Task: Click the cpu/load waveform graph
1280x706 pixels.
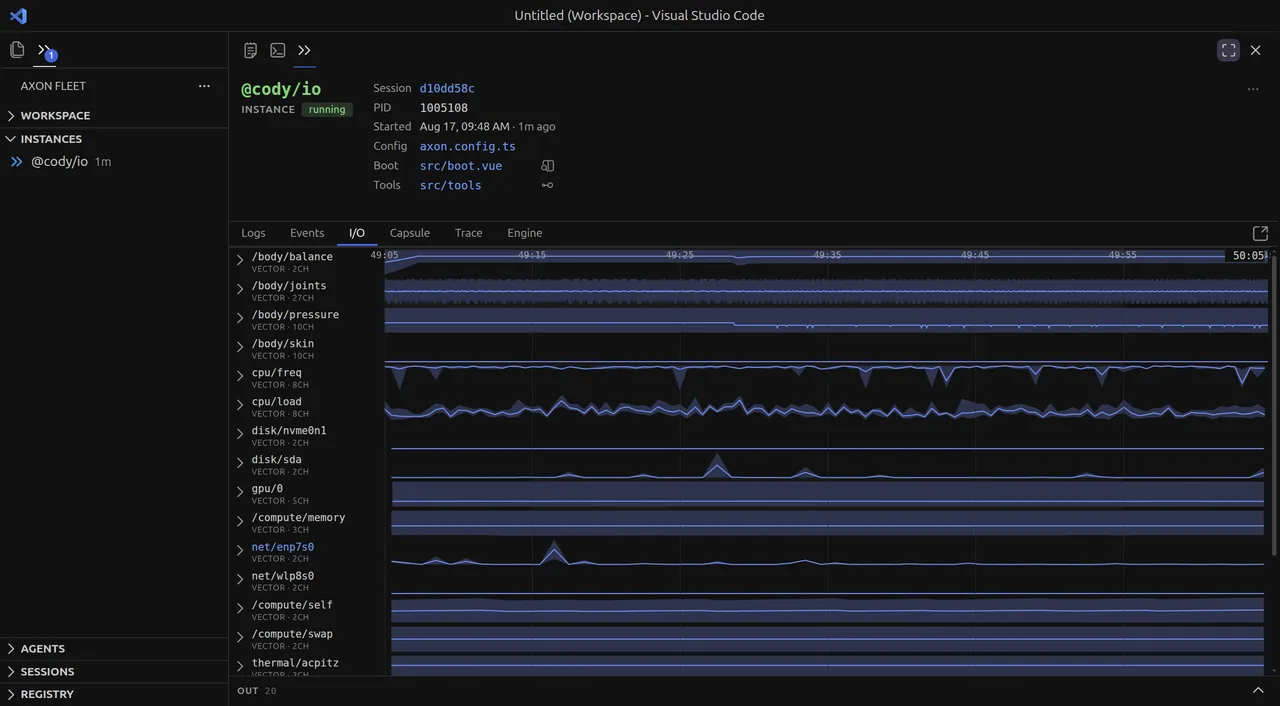Action: 827,408
